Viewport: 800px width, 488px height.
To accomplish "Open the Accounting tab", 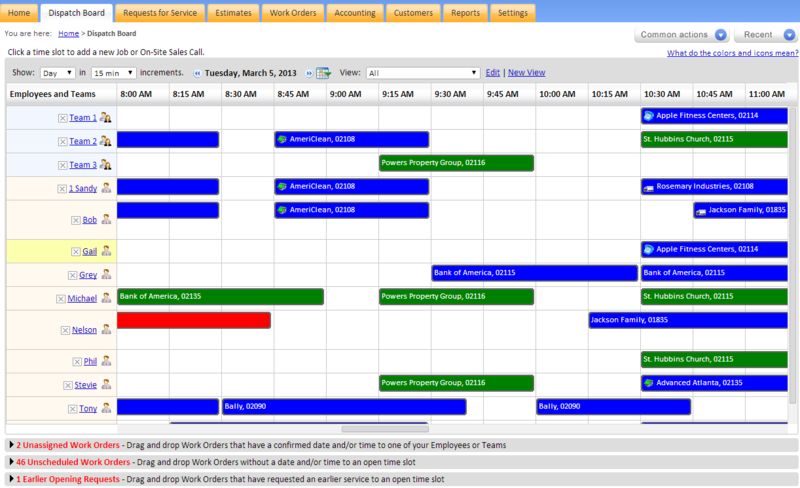I will coord(355,13).
